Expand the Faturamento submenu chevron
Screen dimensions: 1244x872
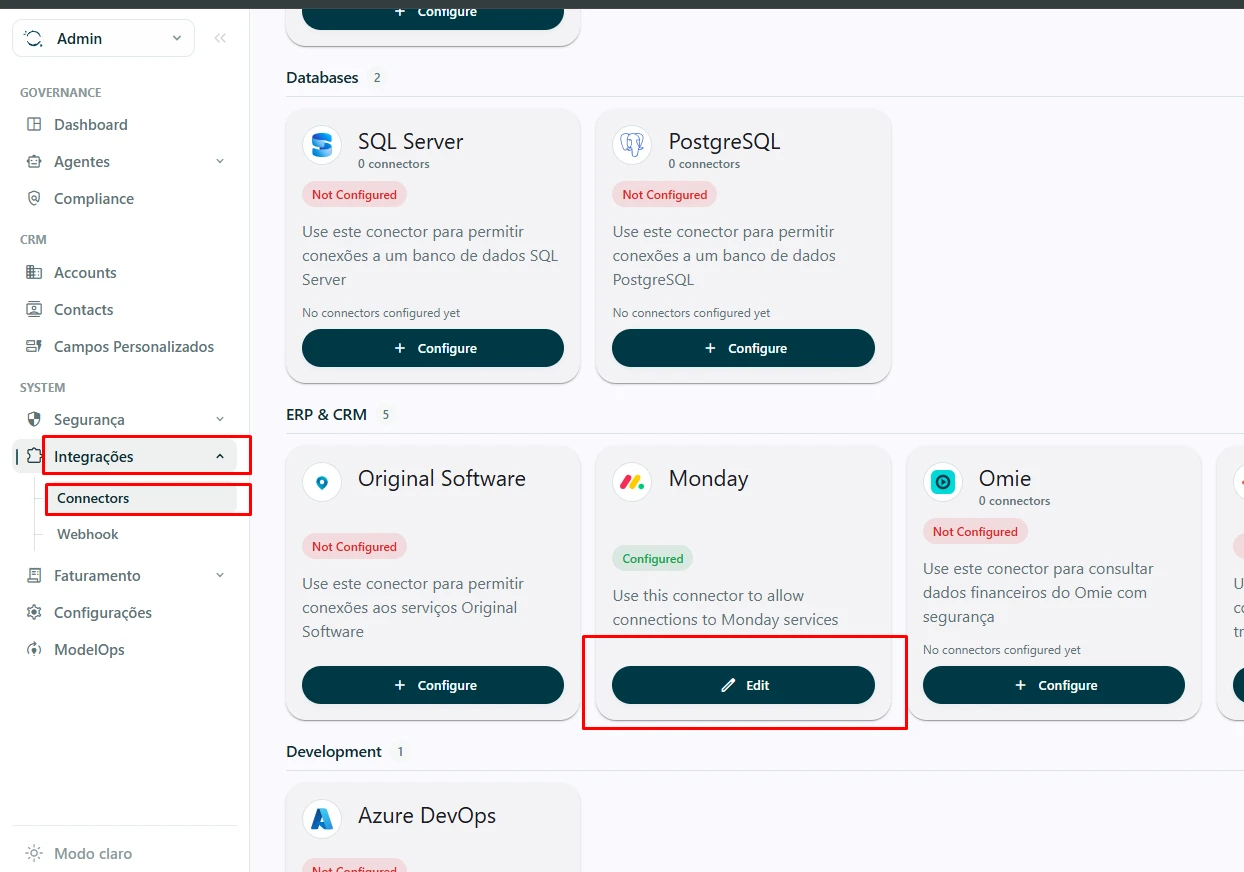tap(220, 575)
